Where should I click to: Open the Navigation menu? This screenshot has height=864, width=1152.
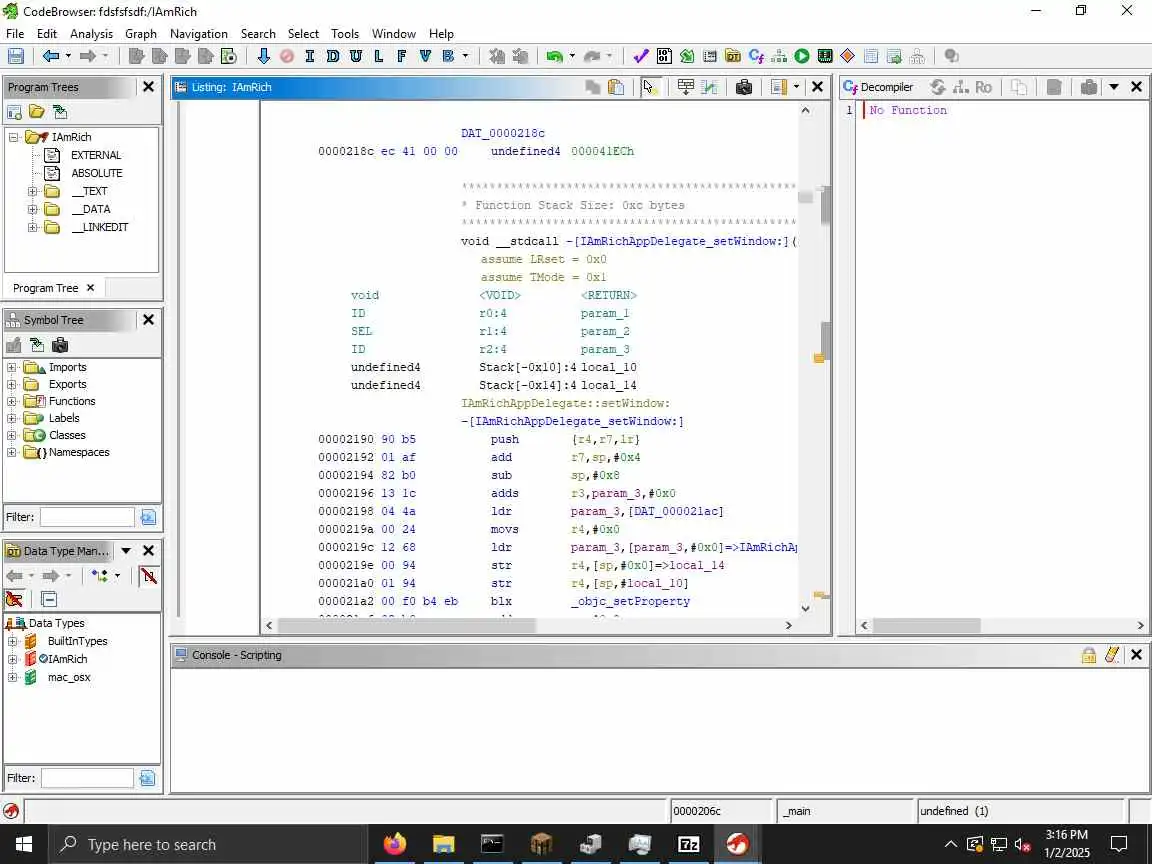click(198, 34)
